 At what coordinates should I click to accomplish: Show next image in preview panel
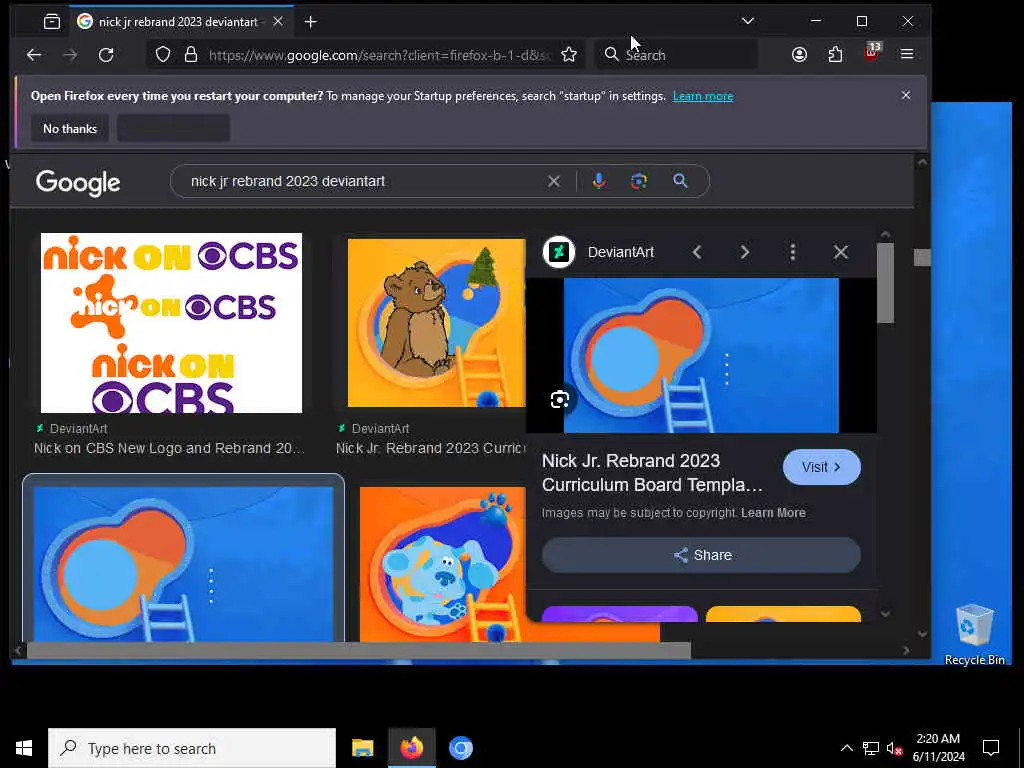pos(744,252)
